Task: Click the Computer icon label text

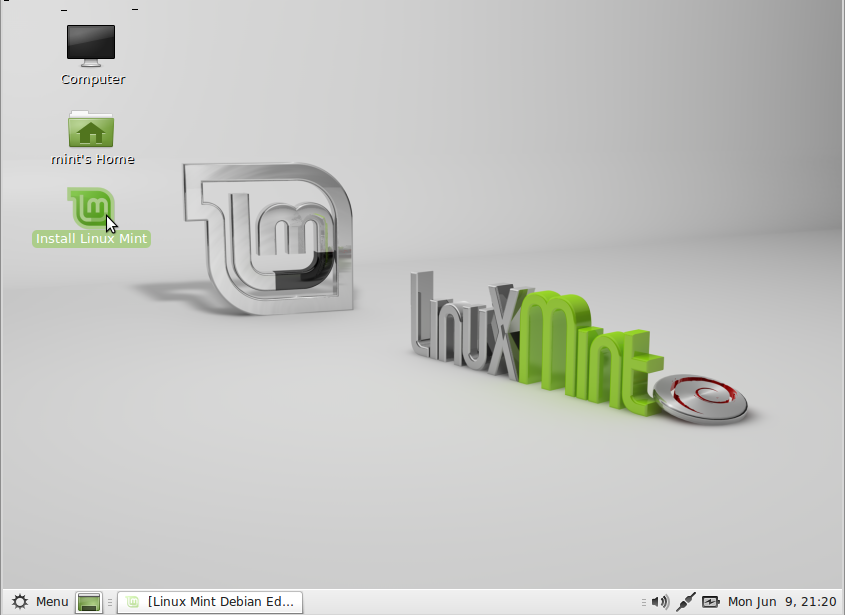Action: coord(92,78)
